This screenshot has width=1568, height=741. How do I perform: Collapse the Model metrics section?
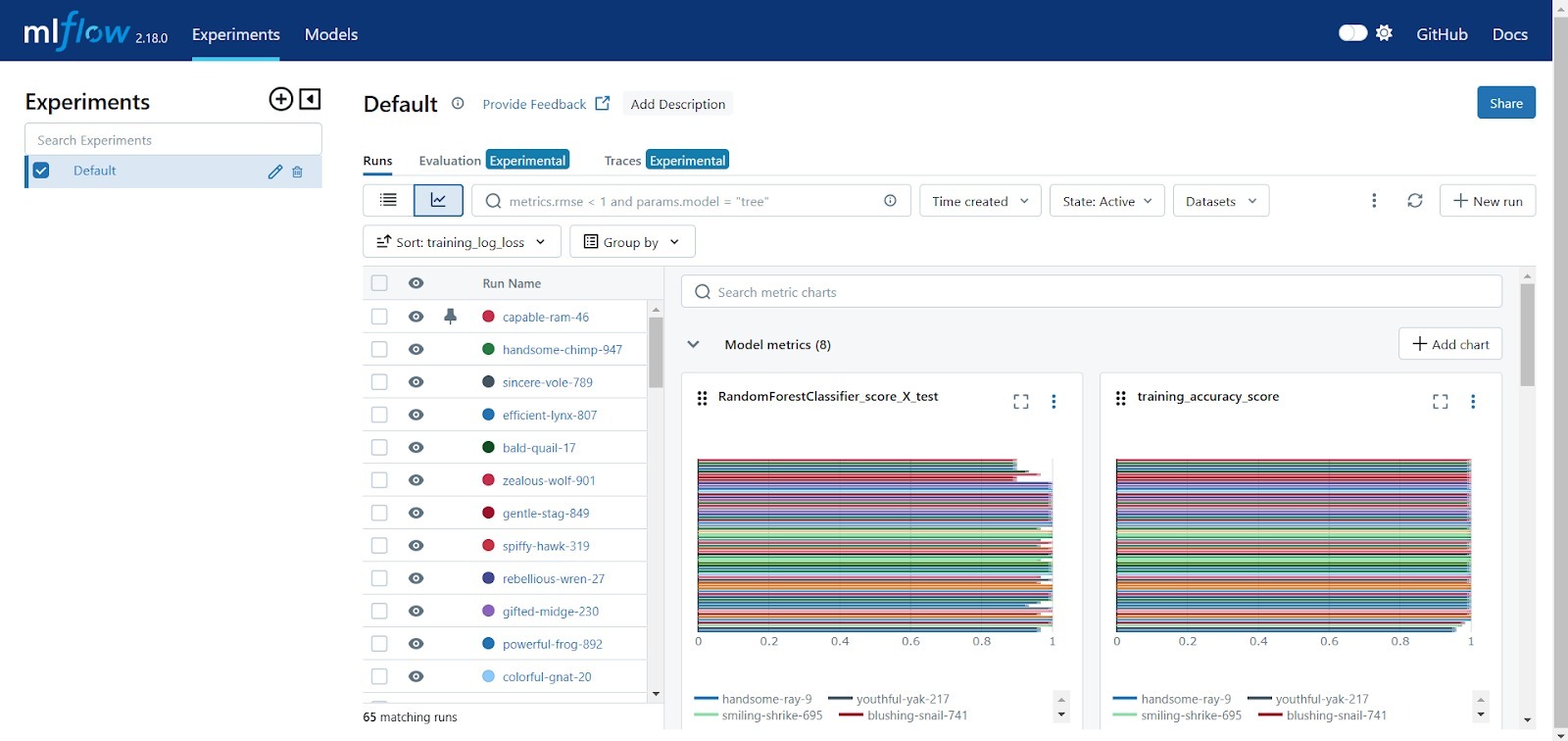coord(694,345)
